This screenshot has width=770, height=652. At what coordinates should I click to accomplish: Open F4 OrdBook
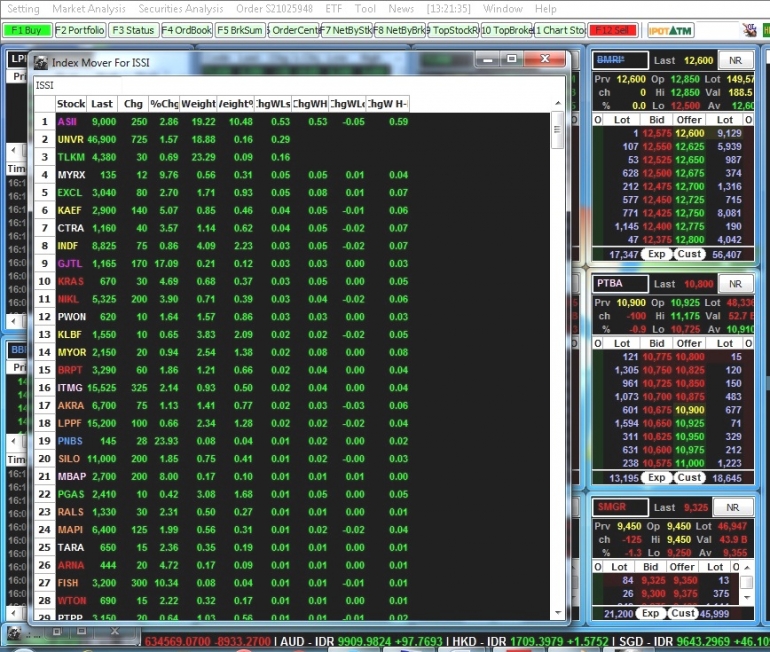click(x=186, y=30)
